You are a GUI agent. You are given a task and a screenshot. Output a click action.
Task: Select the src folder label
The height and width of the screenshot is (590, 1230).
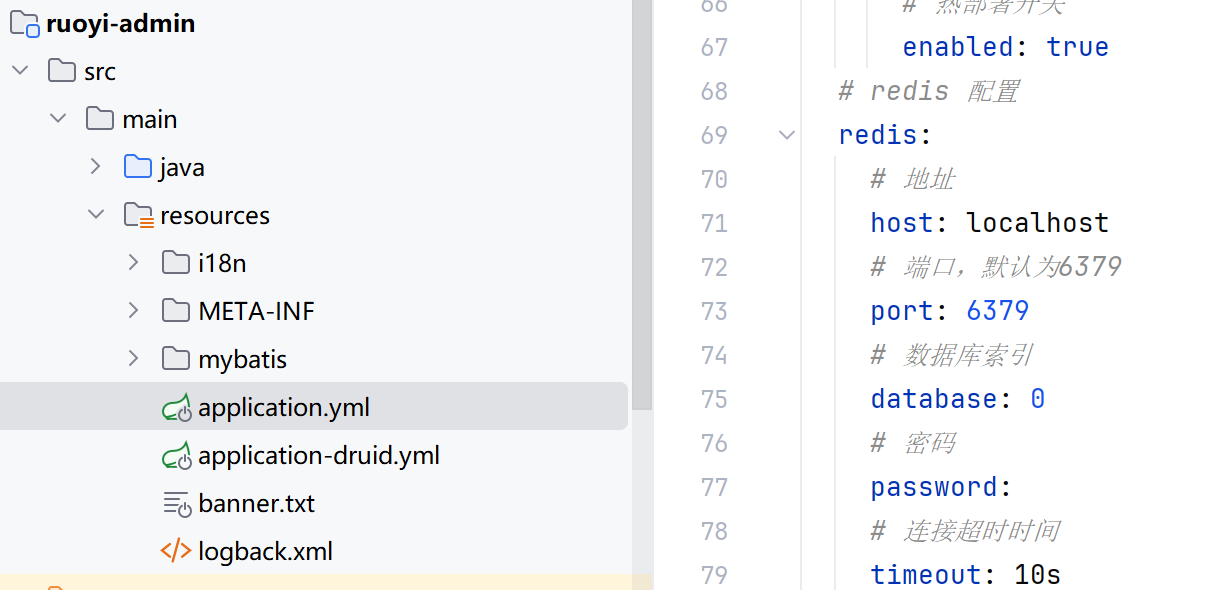click(100, 72)
